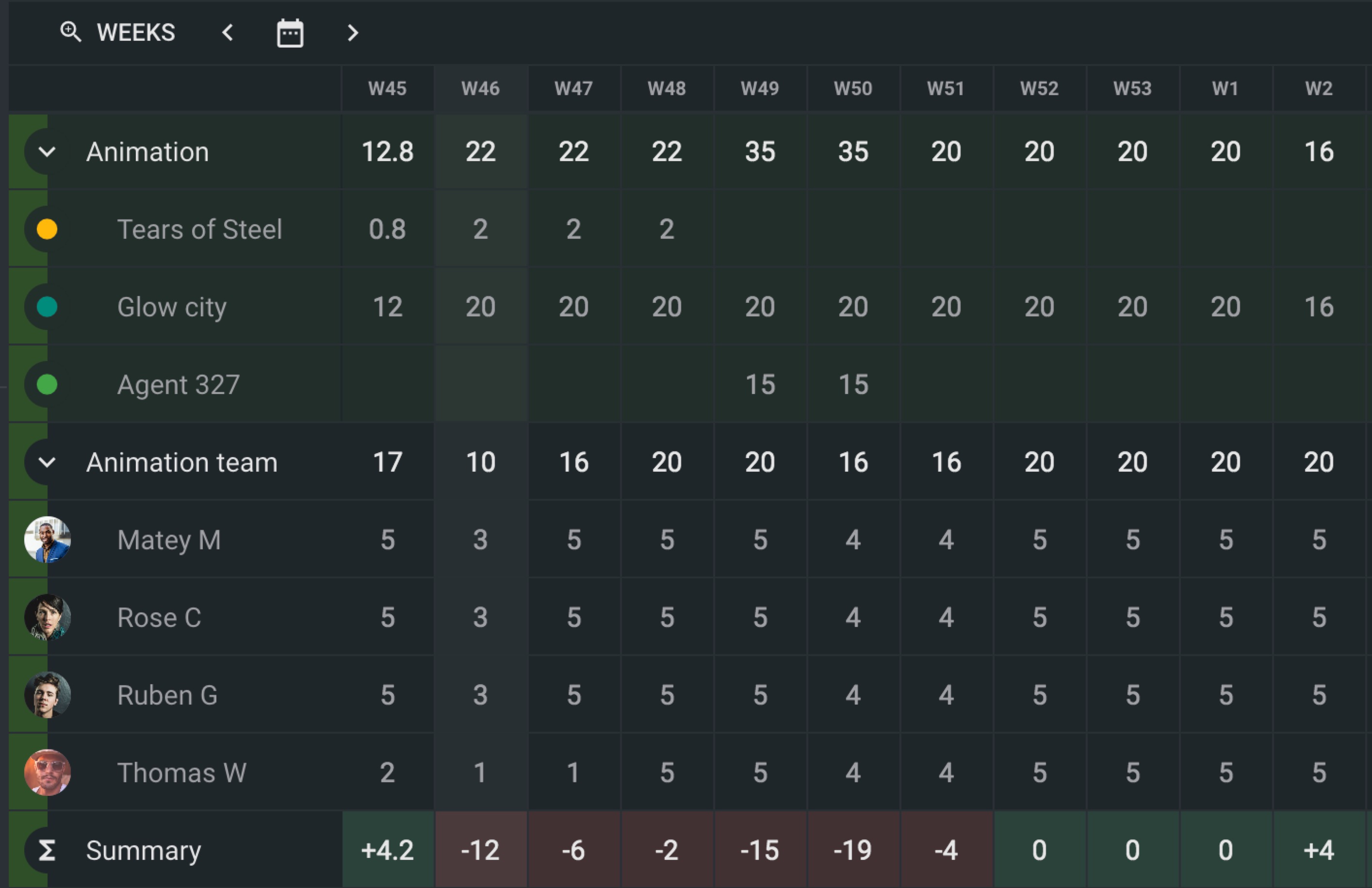Screen dimensions: 1372x888
Task: Click the W49 week column header
Action: (760, 88)
